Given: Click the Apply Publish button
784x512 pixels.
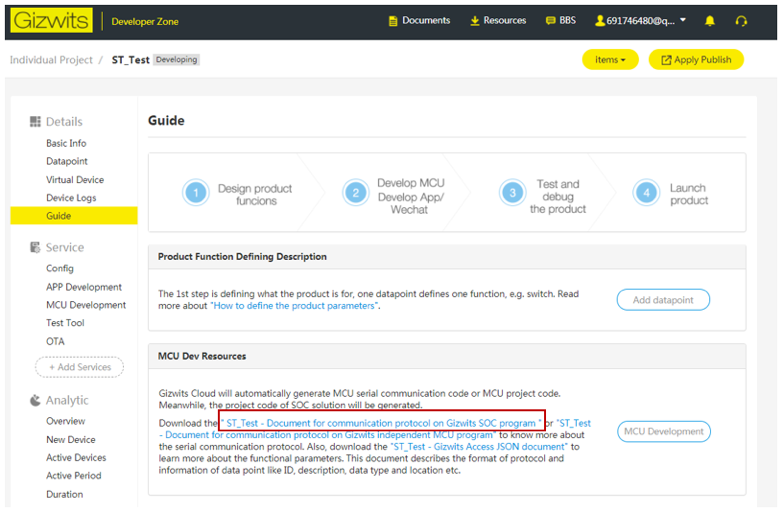Looking at the screenshot, I should pyautogui.click(x=696, y=60).
